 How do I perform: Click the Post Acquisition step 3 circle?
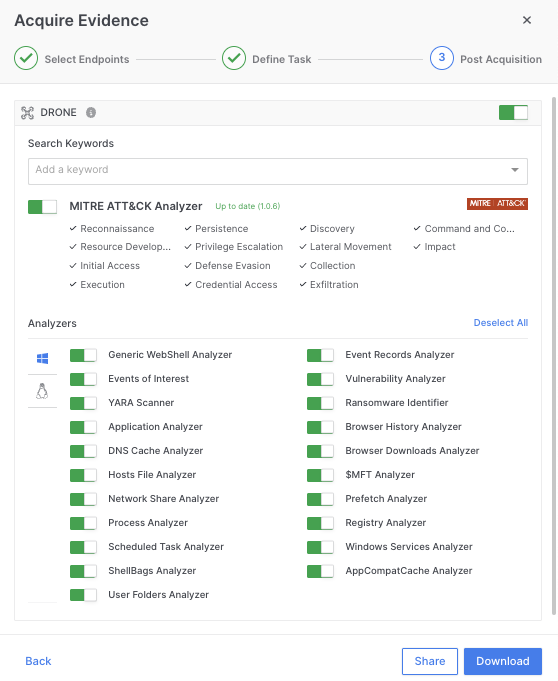click(442, 58)
